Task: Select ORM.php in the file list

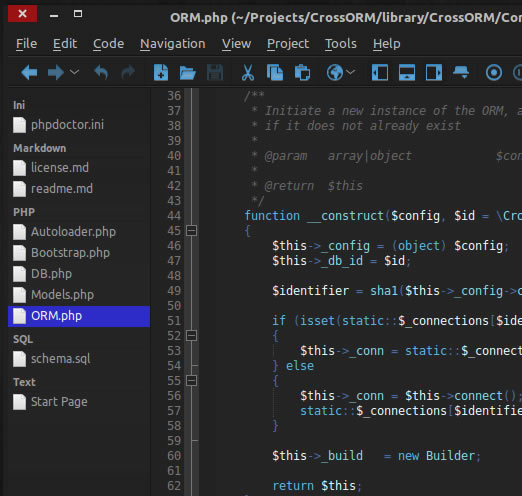Action: 79,316
